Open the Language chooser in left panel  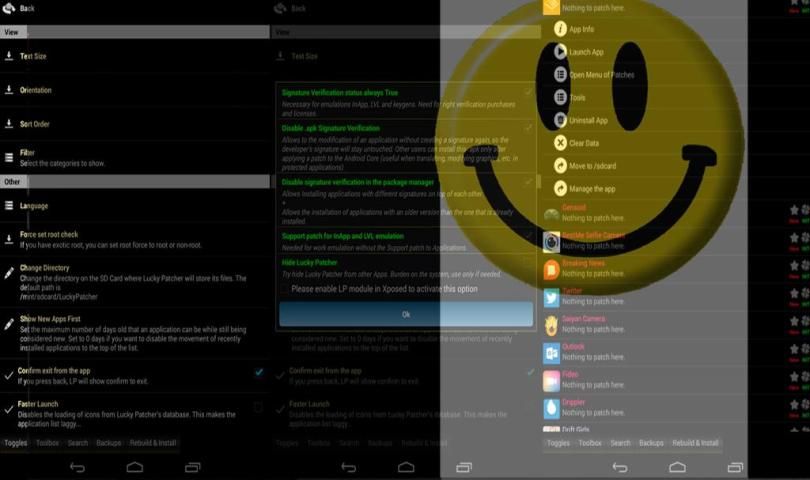pos(33,206)
